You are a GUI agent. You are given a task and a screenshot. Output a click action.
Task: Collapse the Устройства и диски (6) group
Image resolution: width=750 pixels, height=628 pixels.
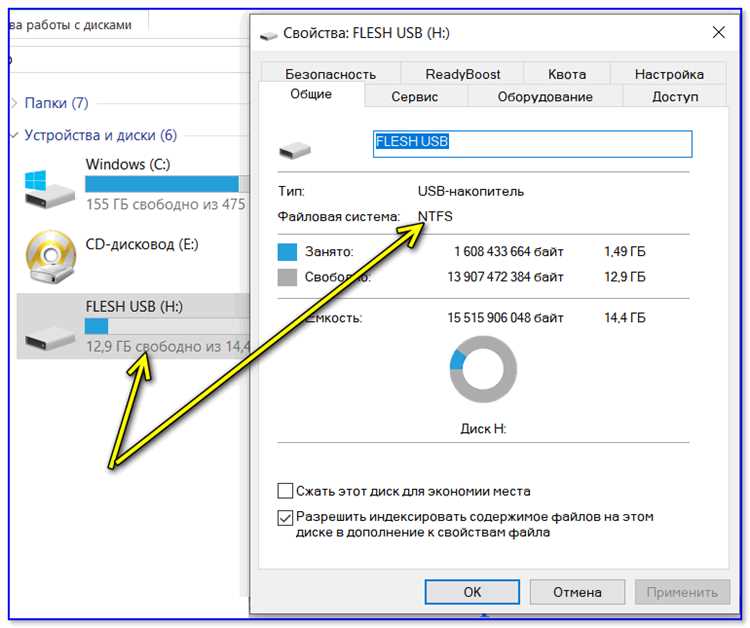[x=14, y=135]
